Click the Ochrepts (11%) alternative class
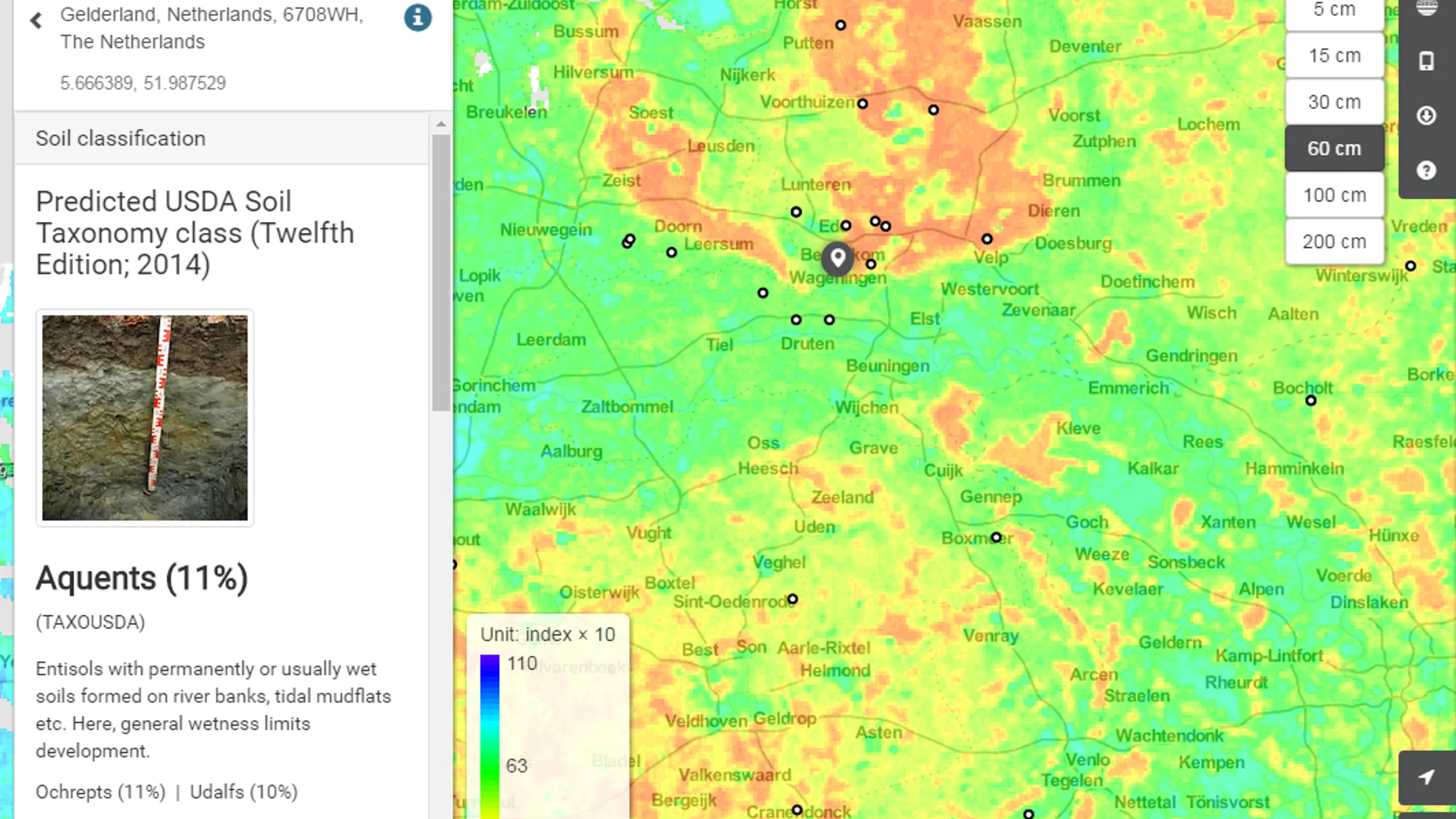 [100, 792]
